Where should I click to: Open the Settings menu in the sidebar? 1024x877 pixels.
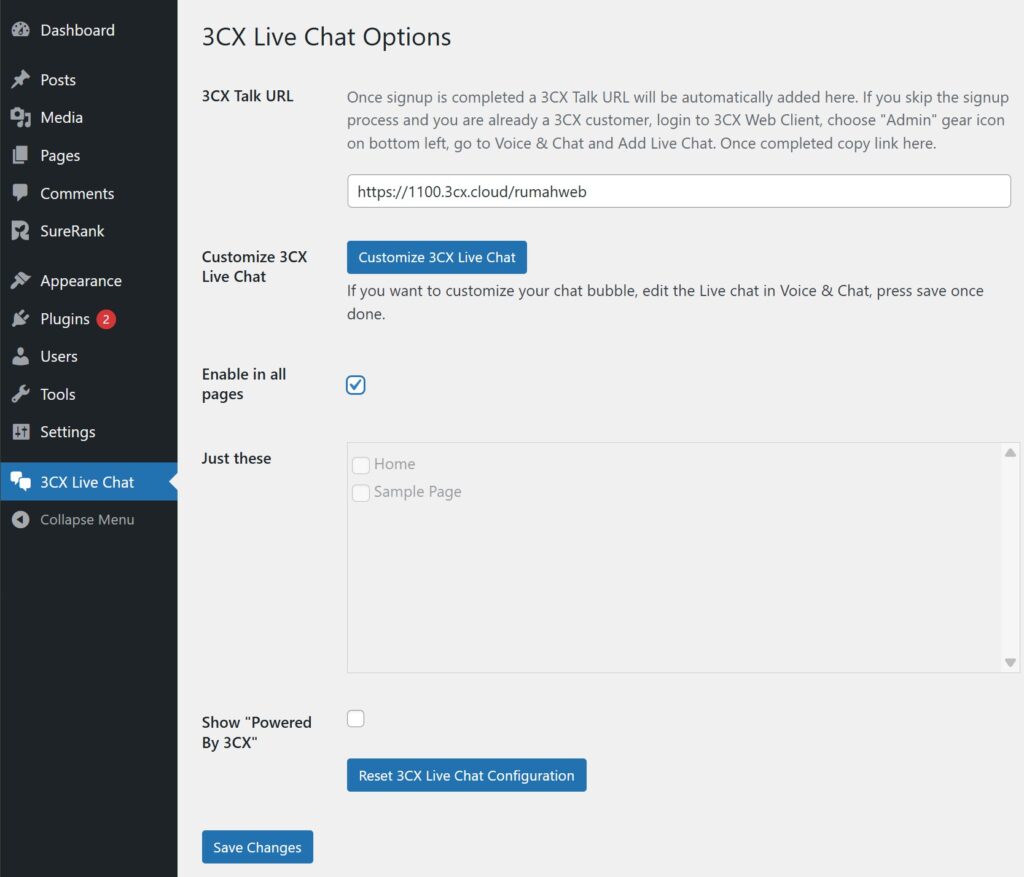tap(20, 432)
